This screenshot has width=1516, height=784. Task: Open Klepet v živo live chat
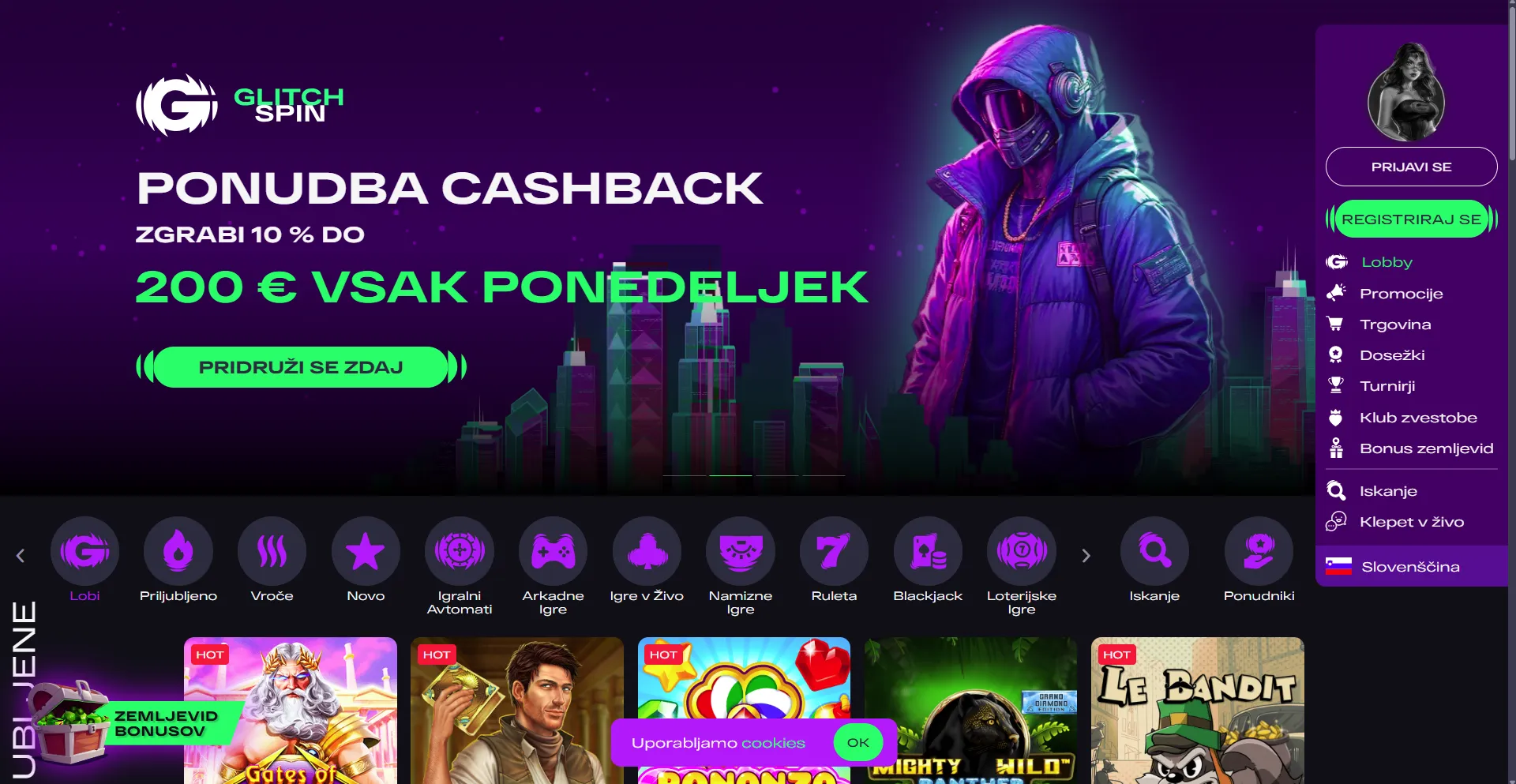click(1411, 522)
